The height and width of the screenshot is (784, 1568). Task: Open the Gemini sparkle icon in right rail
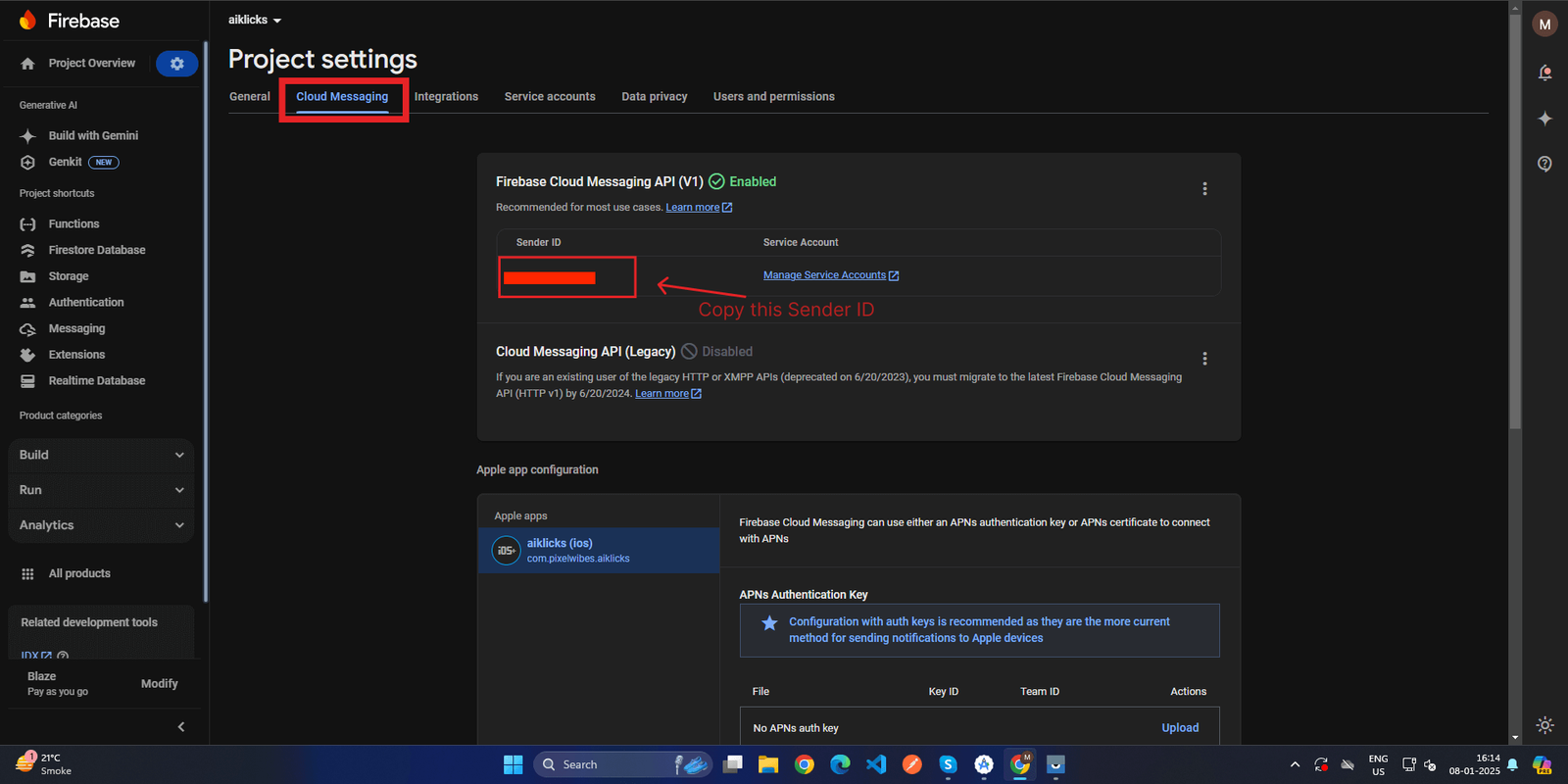pos(1544,119)
